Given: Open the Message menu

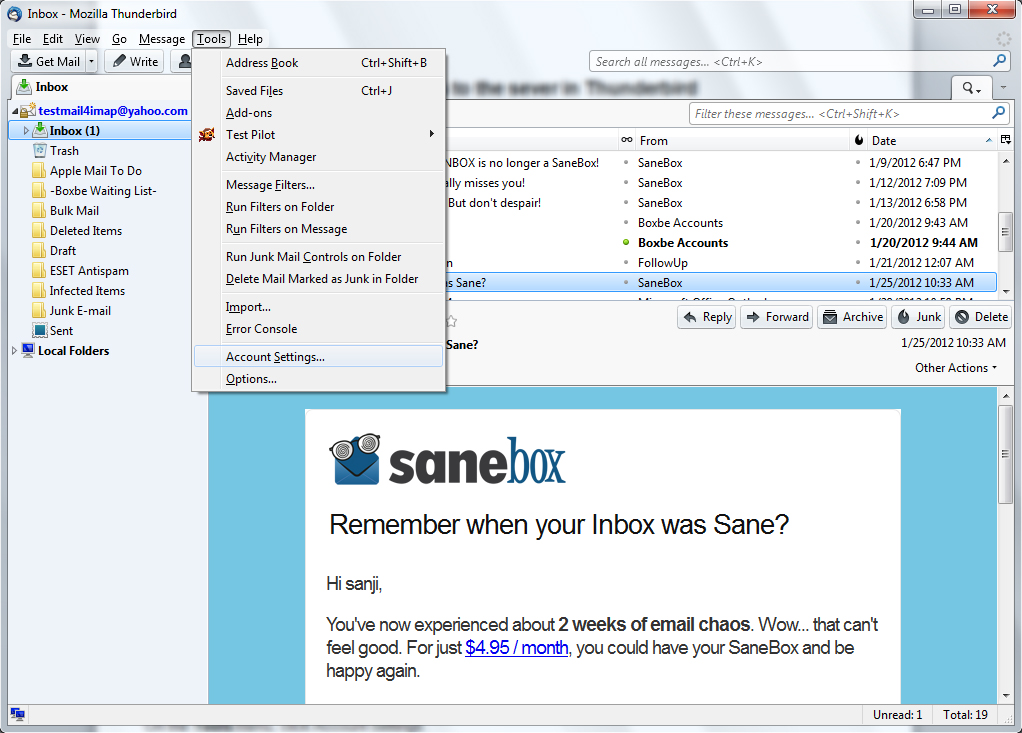Looking at the screenshot, I should (162, 39).
